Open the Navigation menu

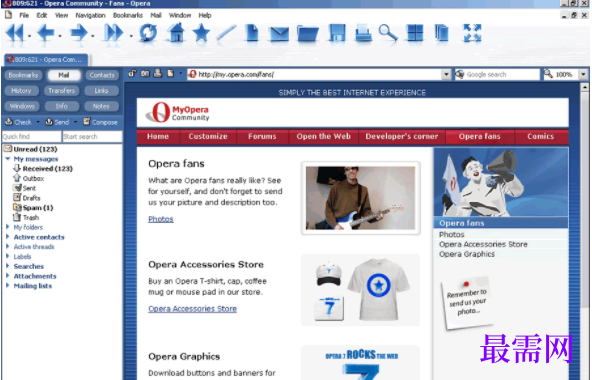(90, 15)
